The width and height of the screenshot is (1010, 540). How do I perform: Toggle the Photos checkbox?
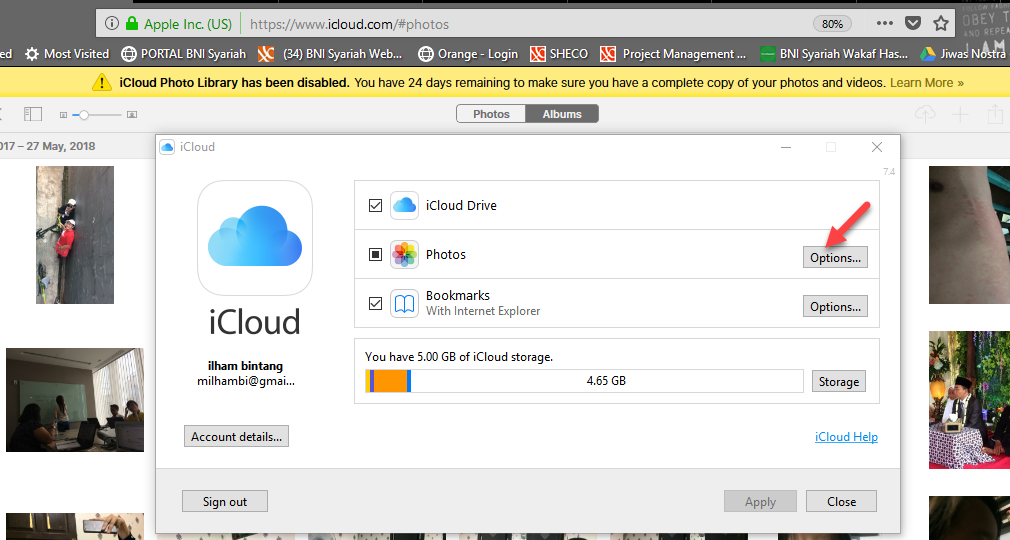click(376, 255)
